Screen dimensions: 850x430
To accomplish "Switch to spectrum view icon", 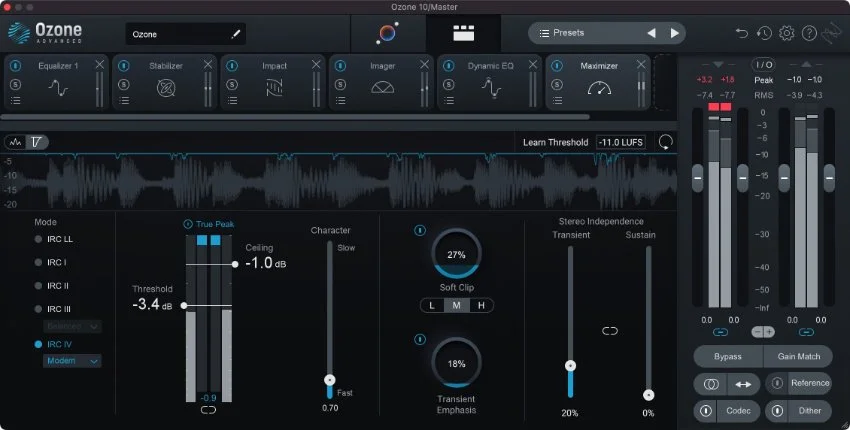I will tap(16, 142).
